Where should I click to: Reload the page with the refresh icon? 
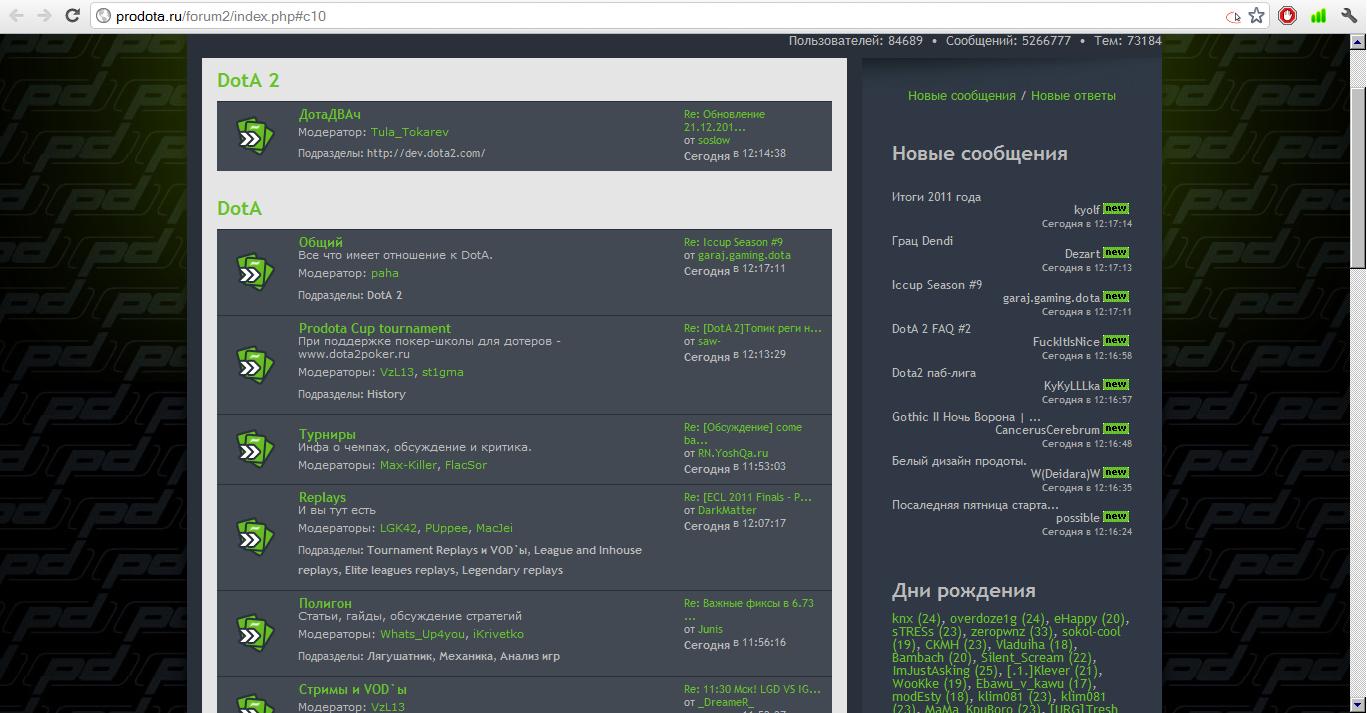pos(72,16)
